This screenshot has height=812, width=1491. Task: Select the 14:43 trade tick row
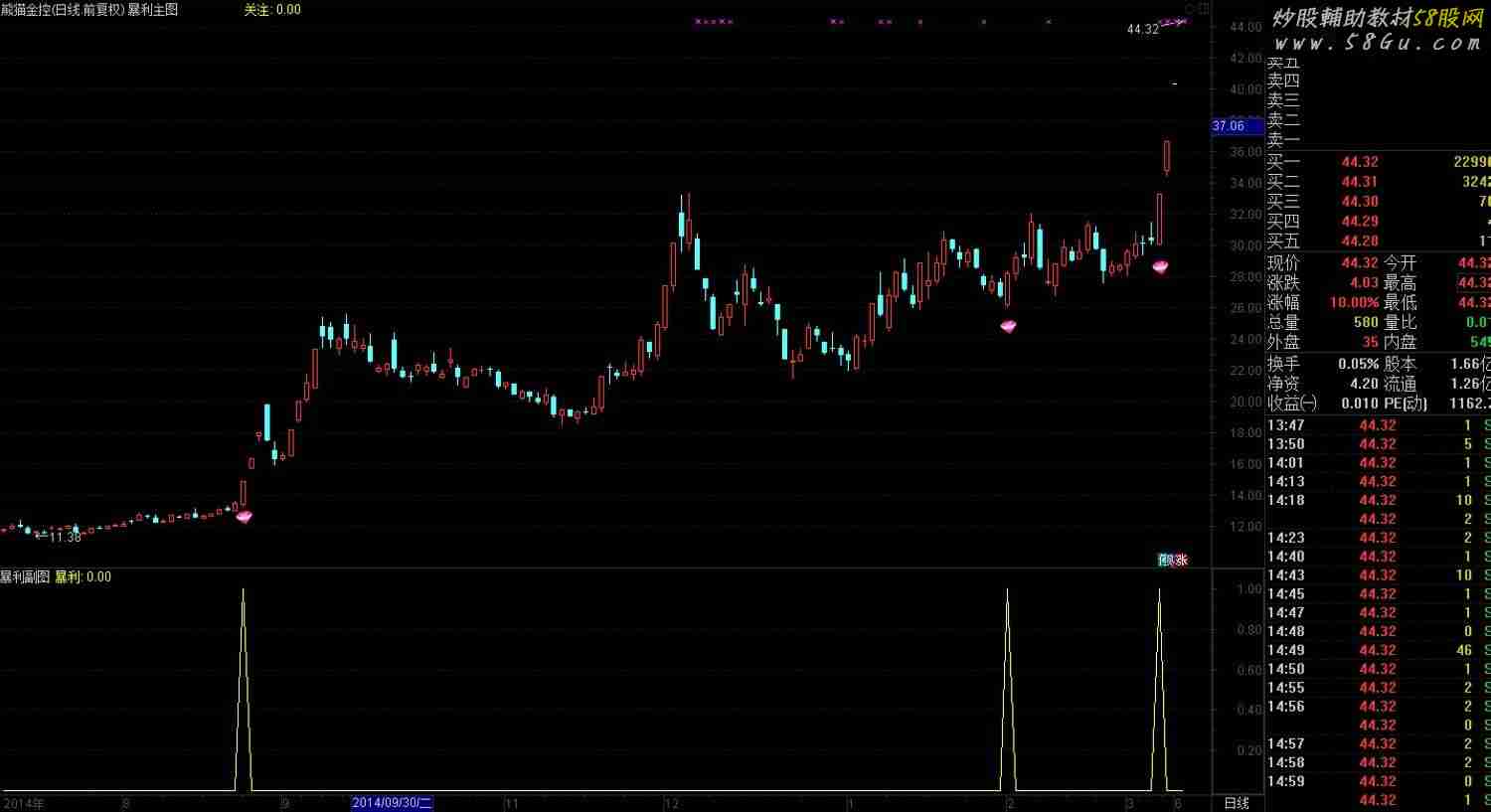pos(1379,575)
